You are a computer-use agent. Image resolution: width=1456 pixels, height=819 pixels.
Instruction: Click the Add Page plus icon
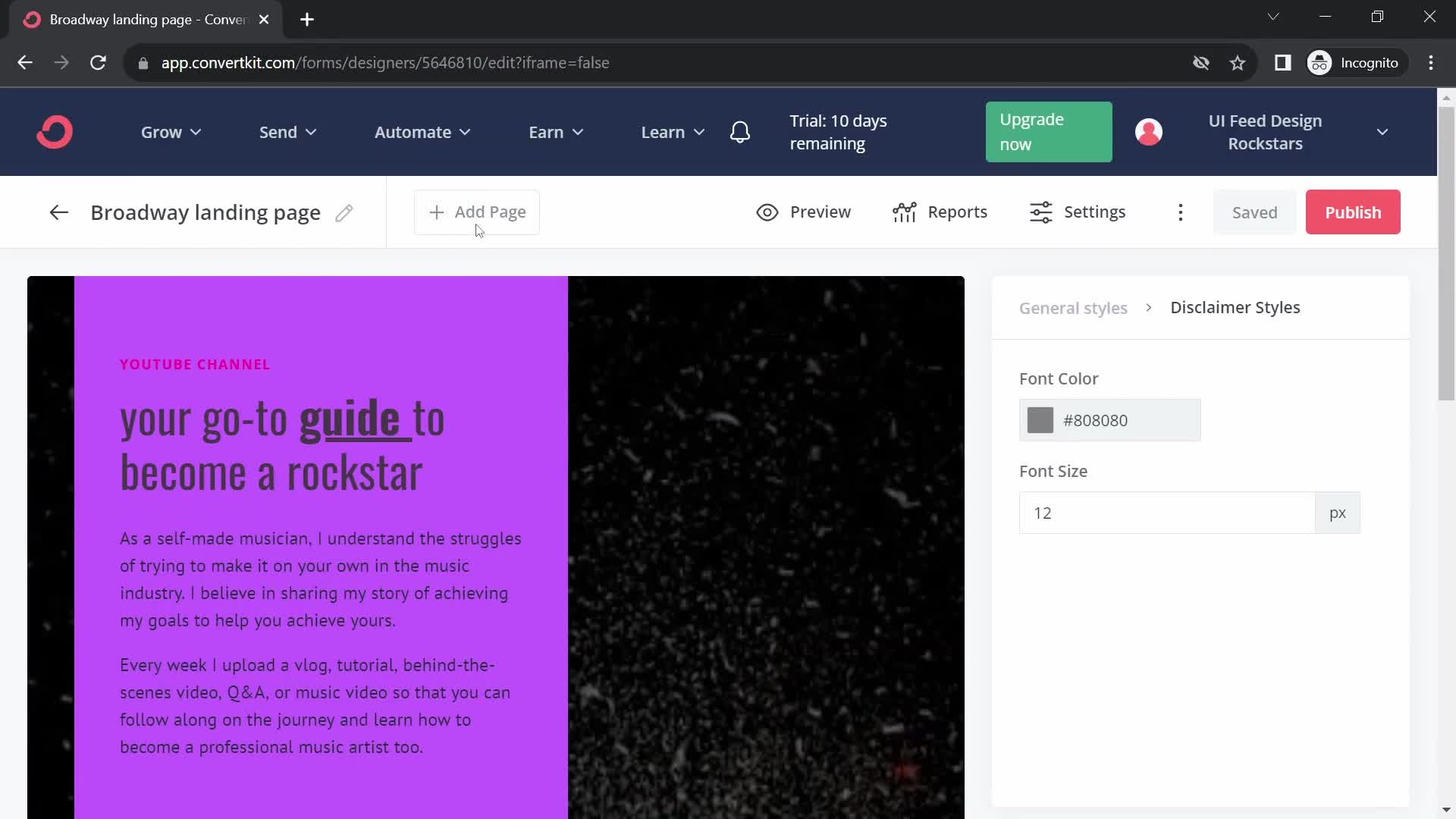(436, 212)
